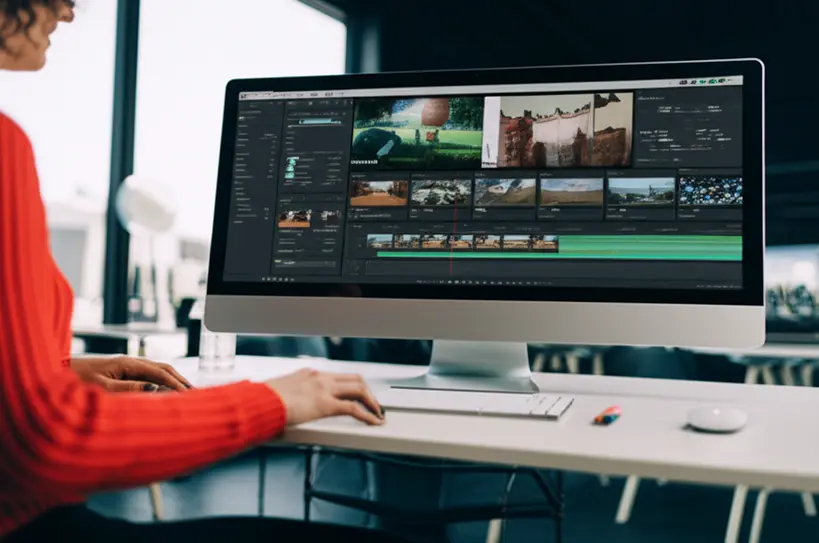Click the first teal clip icon in the left panel list
Image resolution: width=819 pixels, height=543 pixels.
291,161
